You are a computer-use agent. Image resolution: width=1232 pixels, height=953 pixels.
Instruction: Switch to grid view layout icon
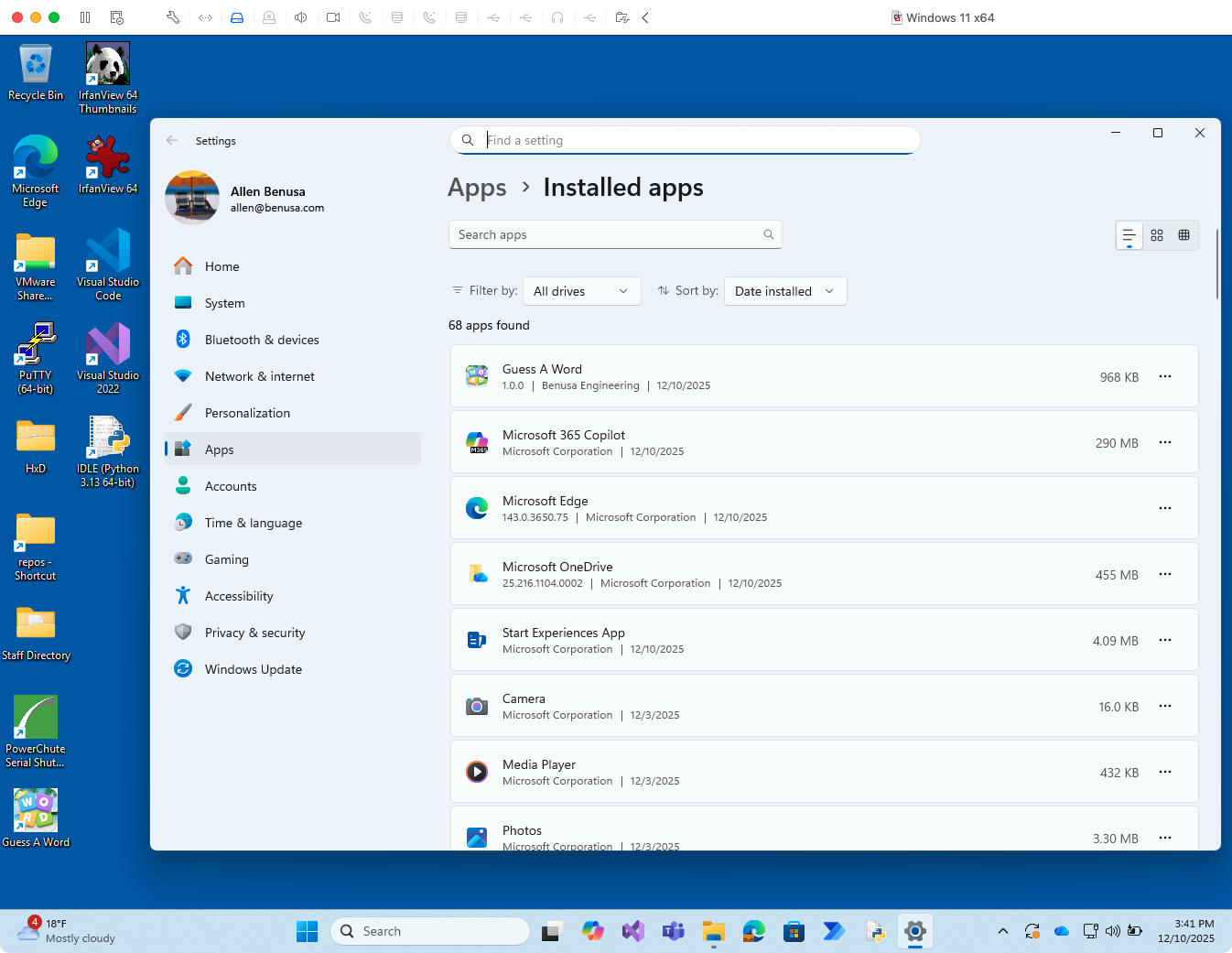1157,235
